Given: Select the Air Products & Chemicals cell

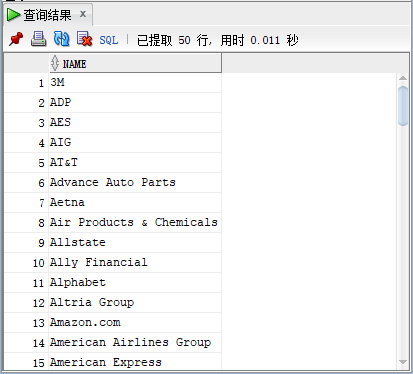Looking at the screenshot, I should [135, 223].
